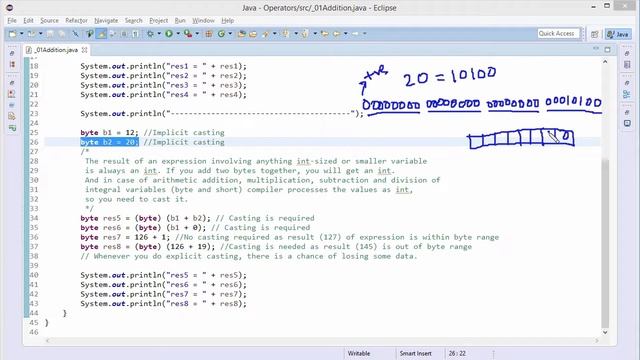This screenshot has height=360, width=640.
Task: Open the Search dropdown arrow
Action: [x=274, y=34]
